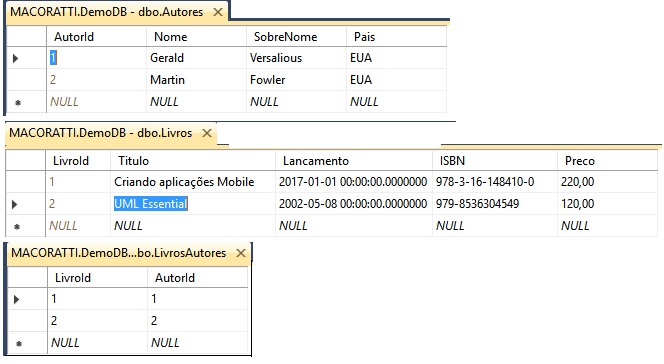Select NULL Titulo cell in Livros new row
Viewport: 664px width, 364px height.
tap(193, 226)
